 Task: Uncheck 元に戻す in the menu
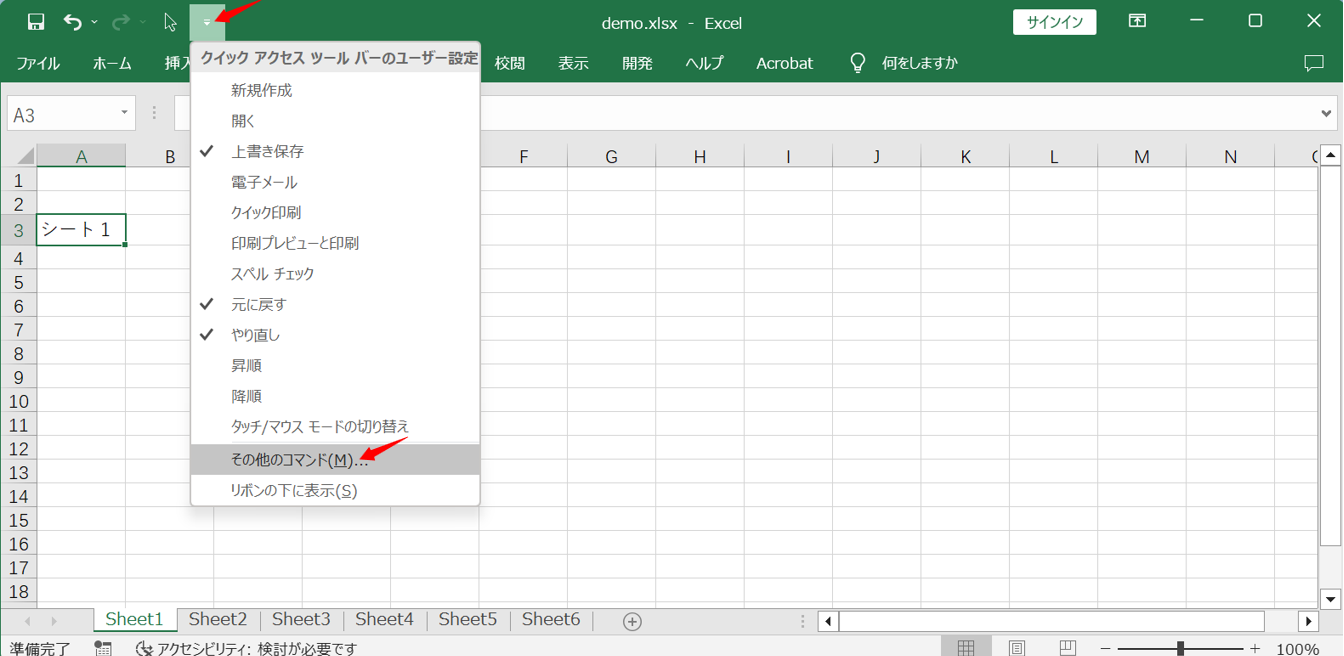click(335, 304)
